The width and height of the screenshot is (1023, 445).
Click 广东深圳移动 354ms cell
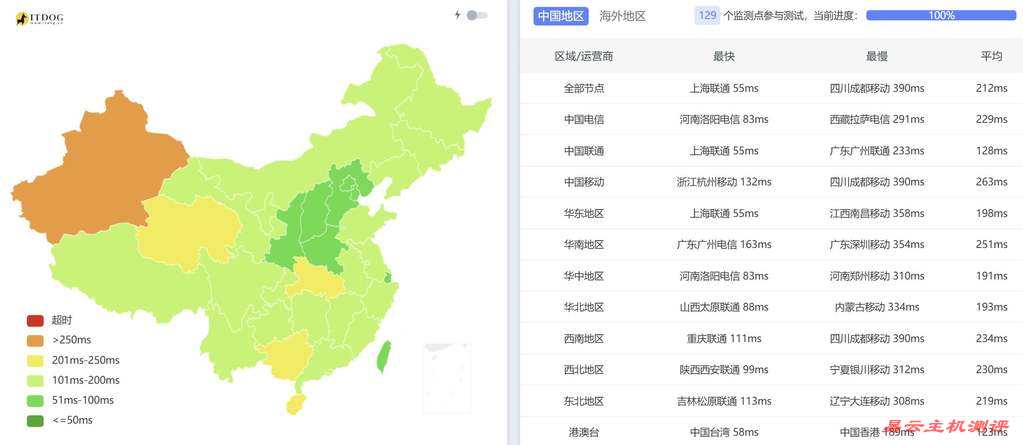coord(877,245)
